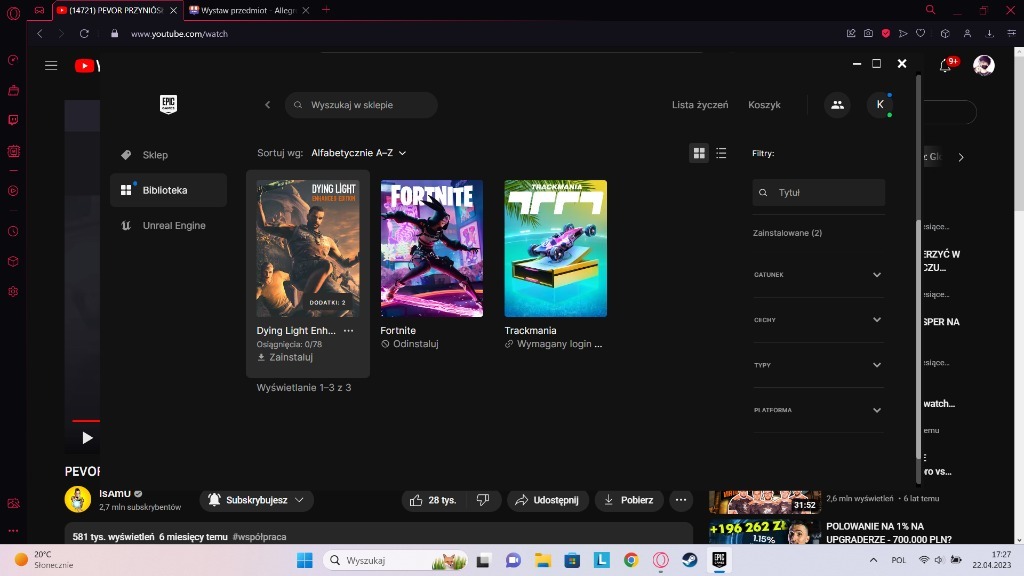Viewport: 1024px width, 576px height.
Task: Open Opera sidebar history clock
Action: click(13, 231)
